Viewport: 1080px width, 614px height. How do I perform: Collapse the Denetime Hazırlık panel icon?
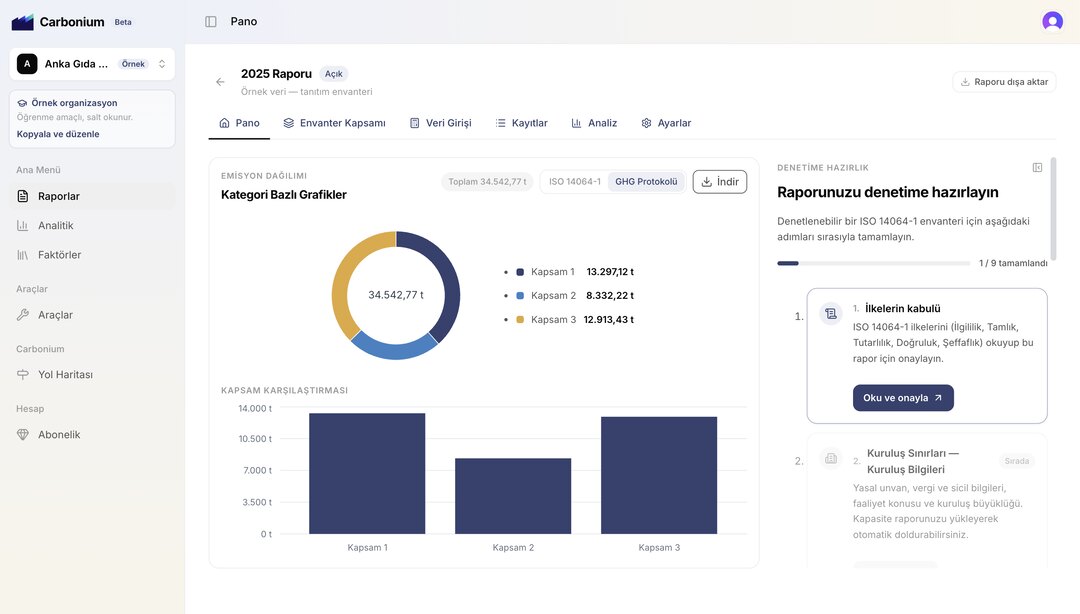point(1037,167)
